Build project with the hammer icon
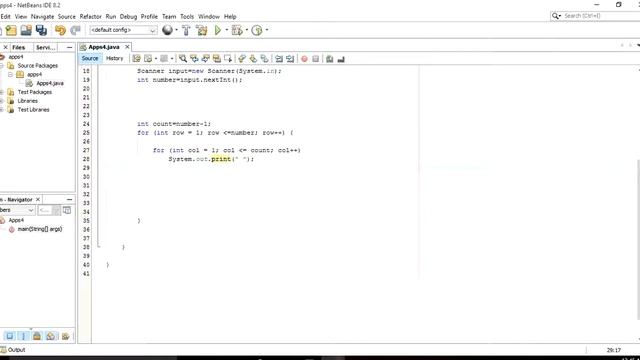The image size is (640, 360). 186,30
